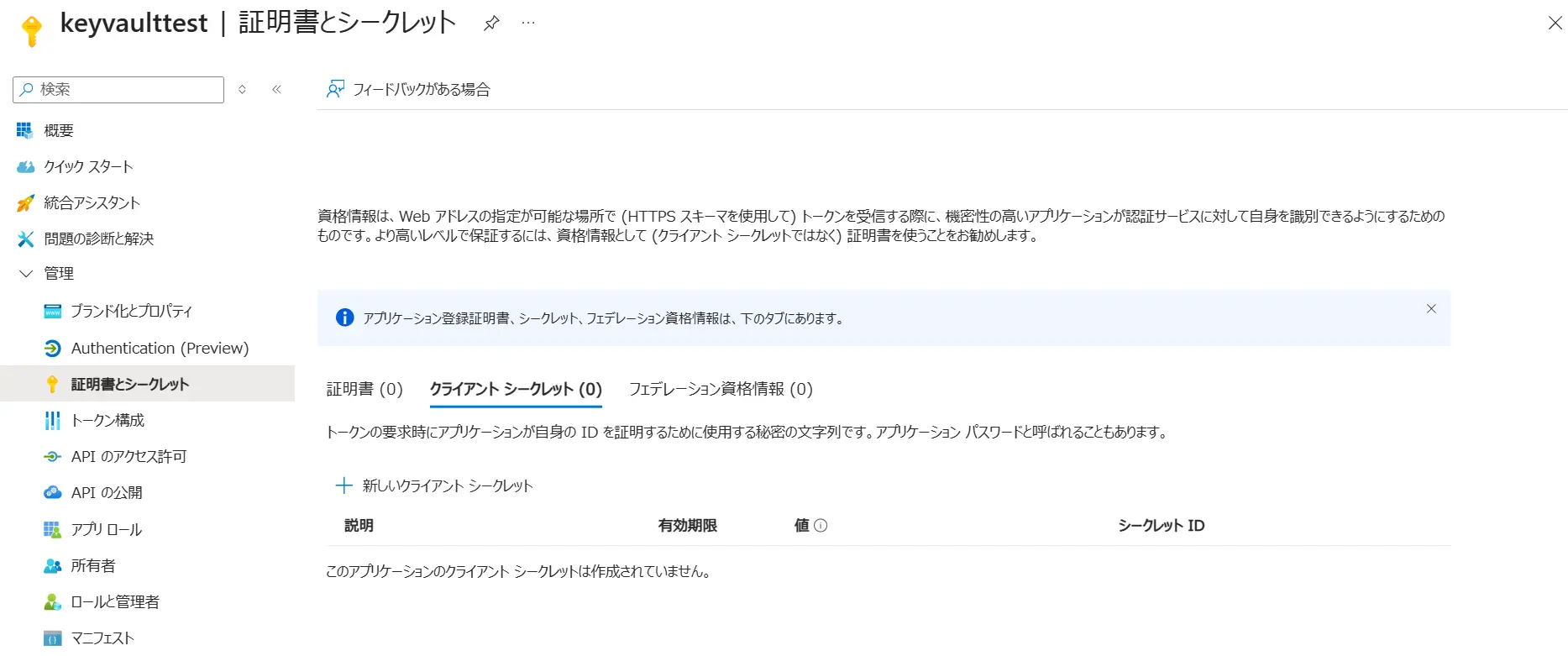Click the key vault icon beside title

point(32,30)
